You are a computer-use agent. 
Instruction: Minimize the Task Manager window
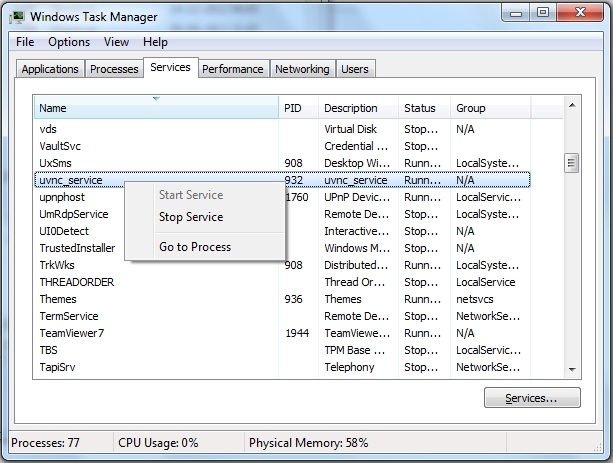coord(516,13)
